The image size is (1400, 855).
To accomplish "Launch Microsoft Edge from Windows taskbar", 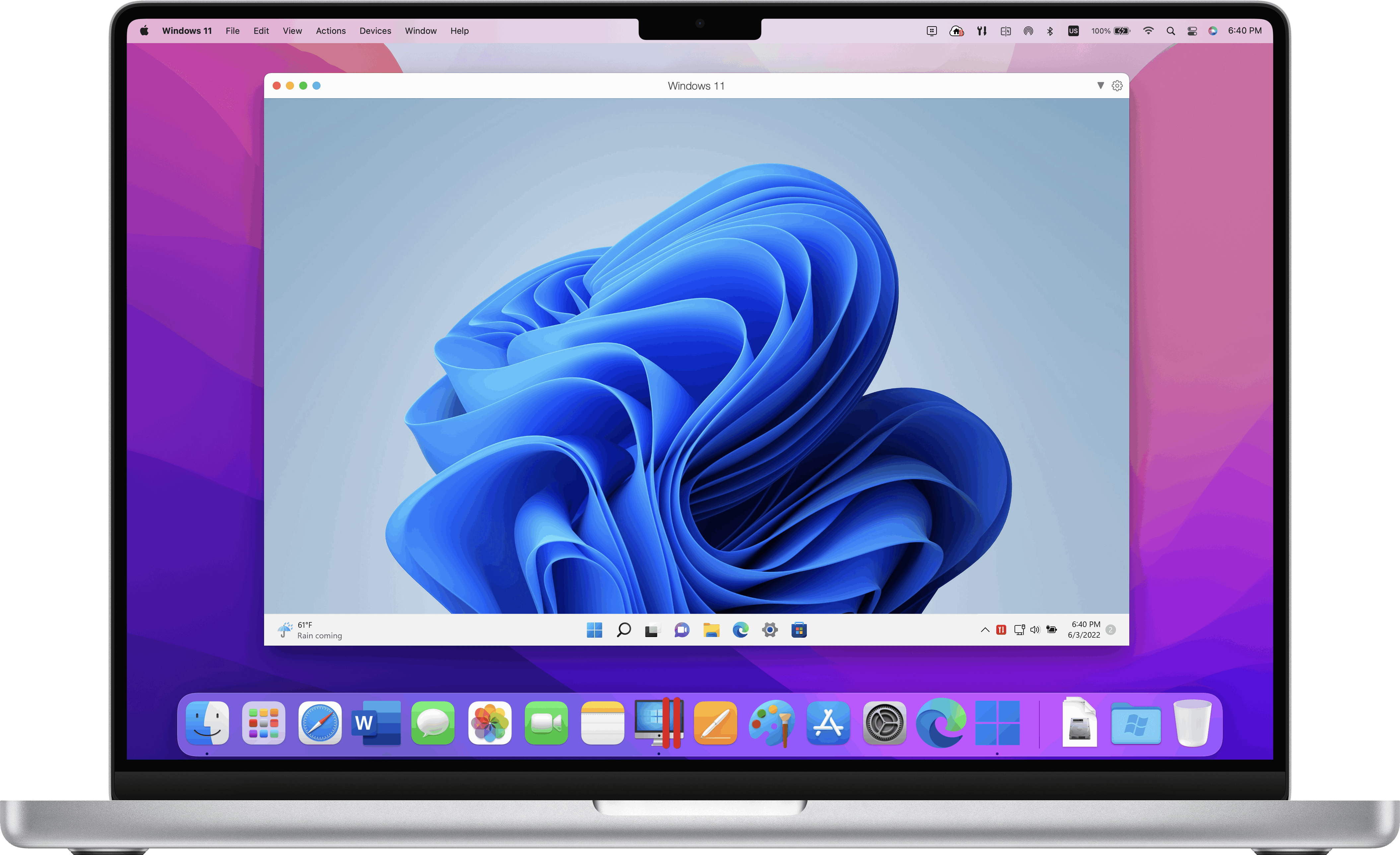I will coord(740,629).
